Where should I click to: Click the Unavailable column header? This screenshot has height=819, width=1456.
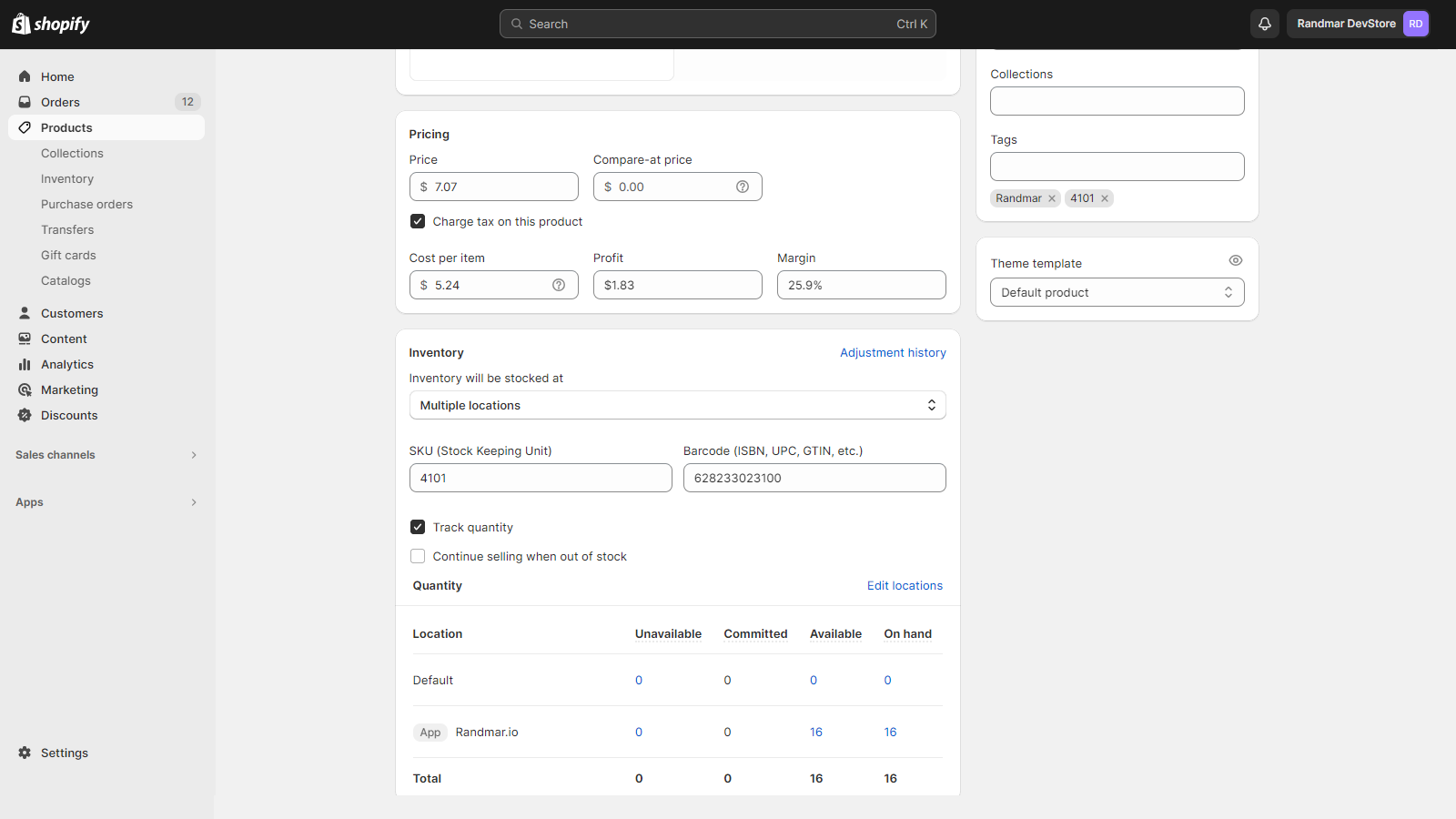click(x=668, y=634)
